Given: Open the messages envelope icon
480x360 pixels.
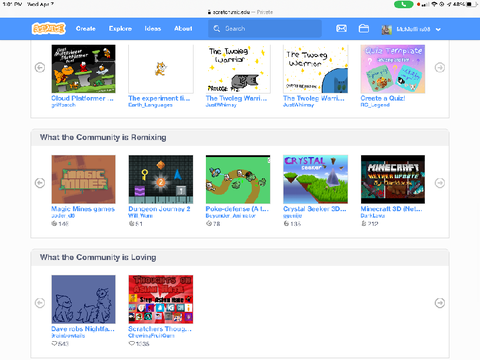Looking at the screenshot, I should point(341,28).
